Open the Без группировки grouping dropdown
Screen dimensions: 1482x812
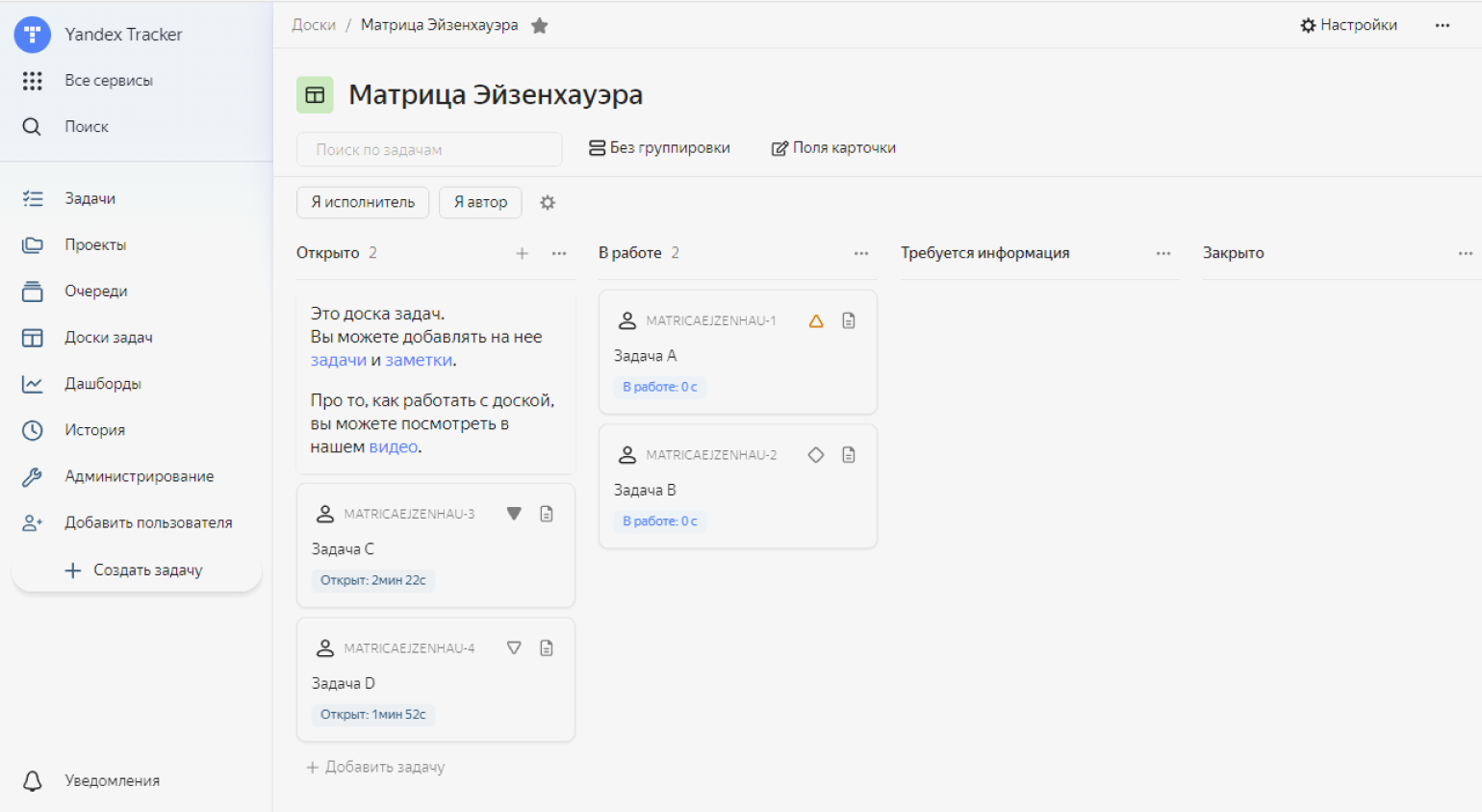659,148
